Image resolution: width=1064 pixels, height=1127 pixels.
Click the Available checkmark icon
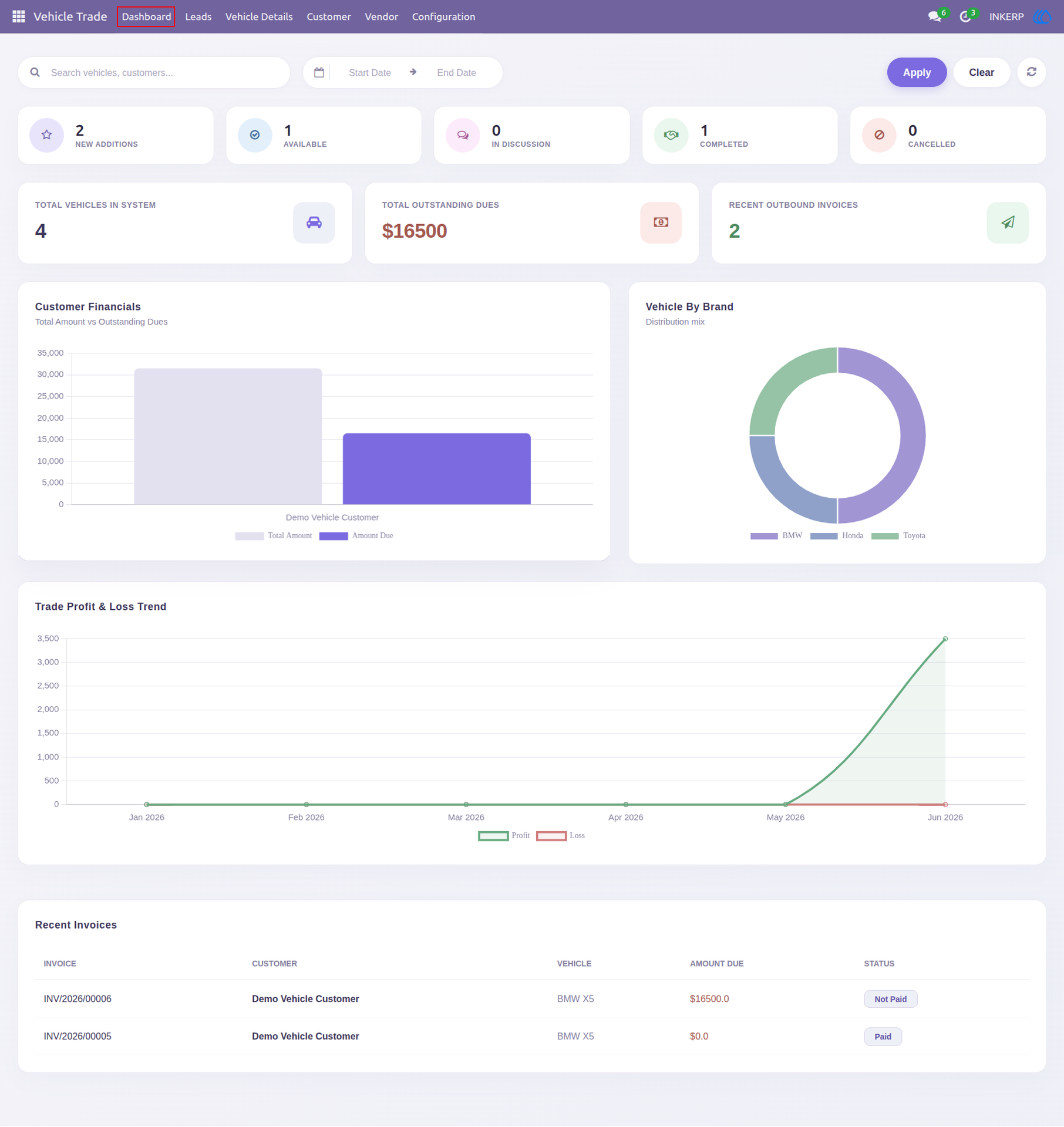[x=255, y=135]
